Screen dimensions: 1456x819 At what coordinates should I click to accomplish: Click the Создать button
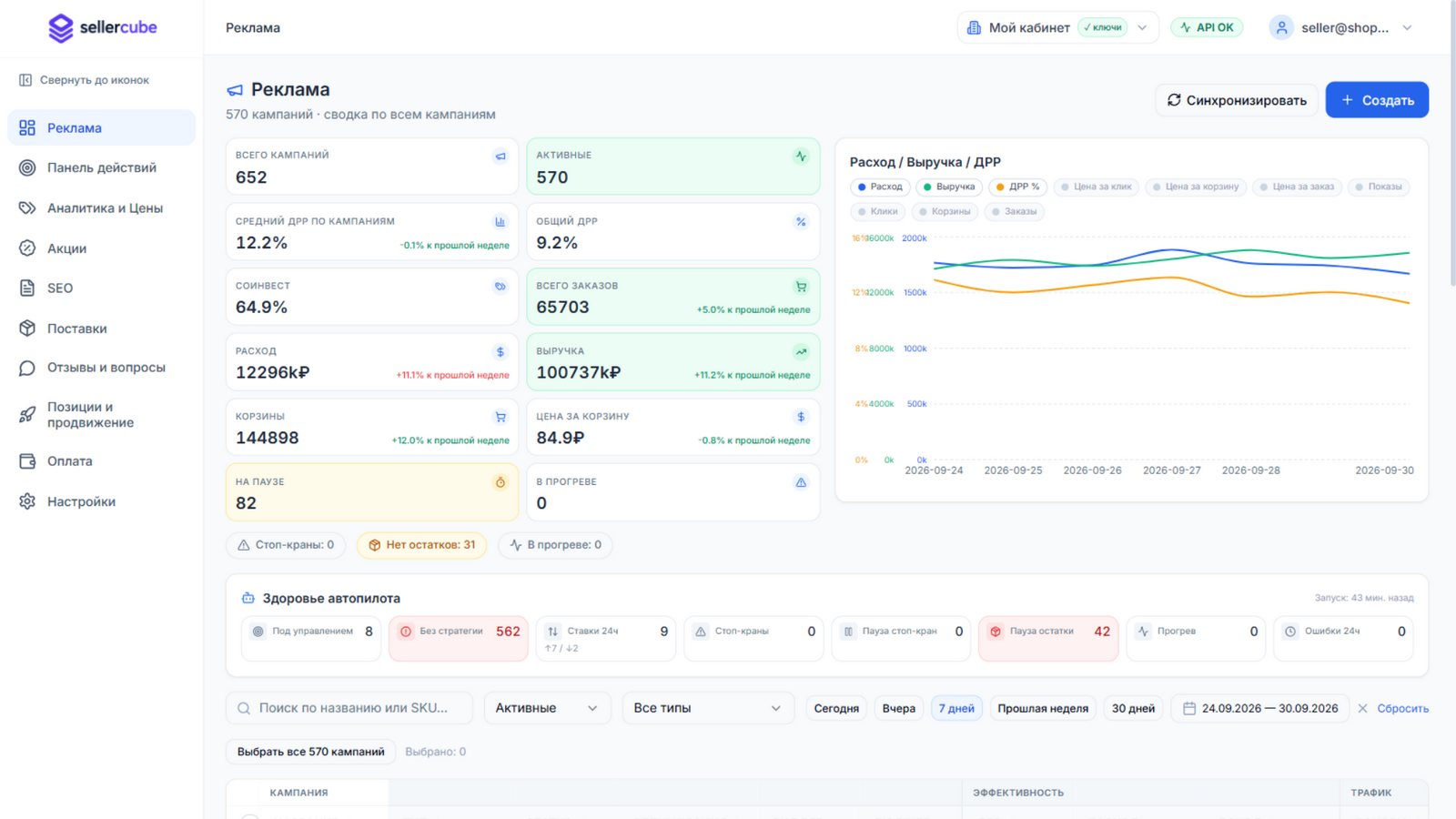pyautogui.click(x=1377, y=100)
